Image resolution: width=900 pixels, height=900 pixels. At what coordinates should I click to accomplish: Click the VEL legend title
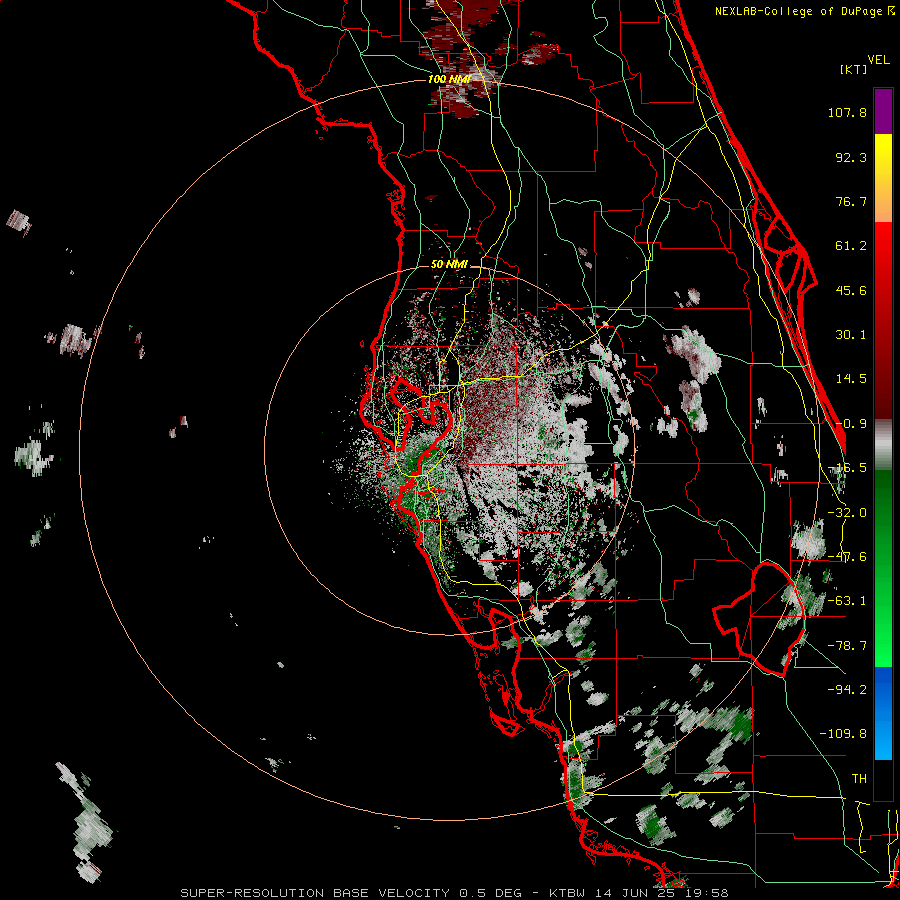pyautogui.click(x=878, y=60)
